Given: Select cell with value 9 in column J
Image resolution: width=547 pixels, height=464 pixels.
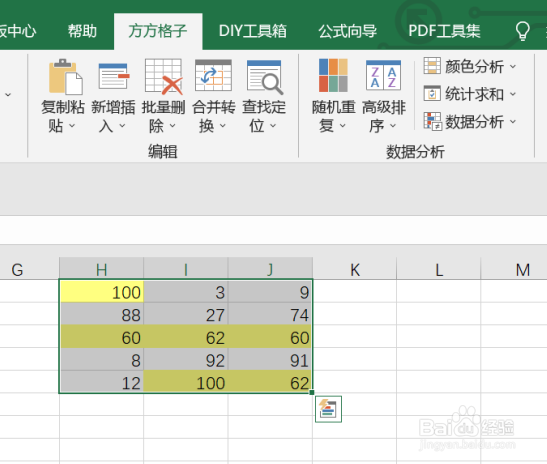Looking at the screenshot, I should click(270, 291).
